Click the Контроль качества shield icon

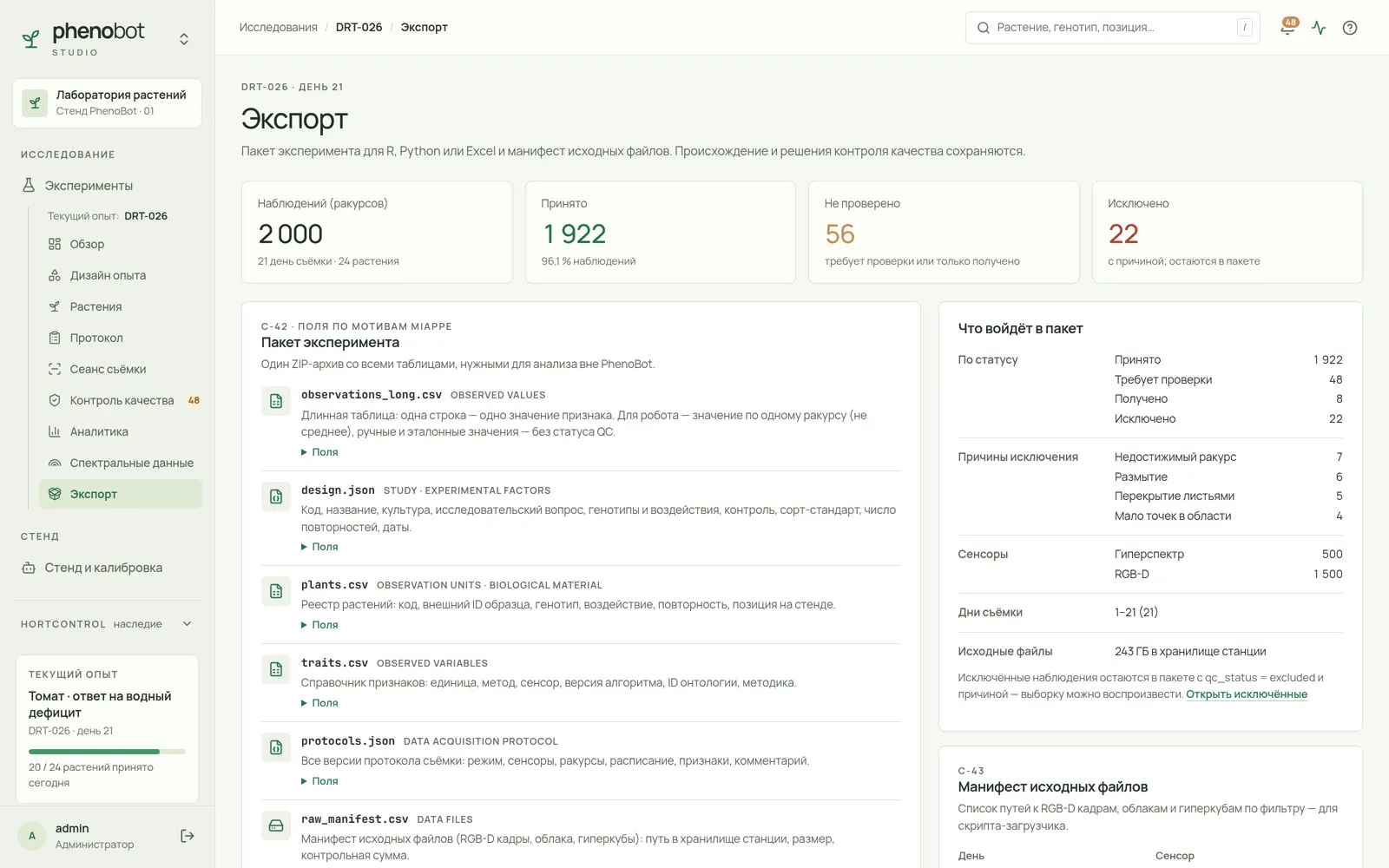coord(55,400)
